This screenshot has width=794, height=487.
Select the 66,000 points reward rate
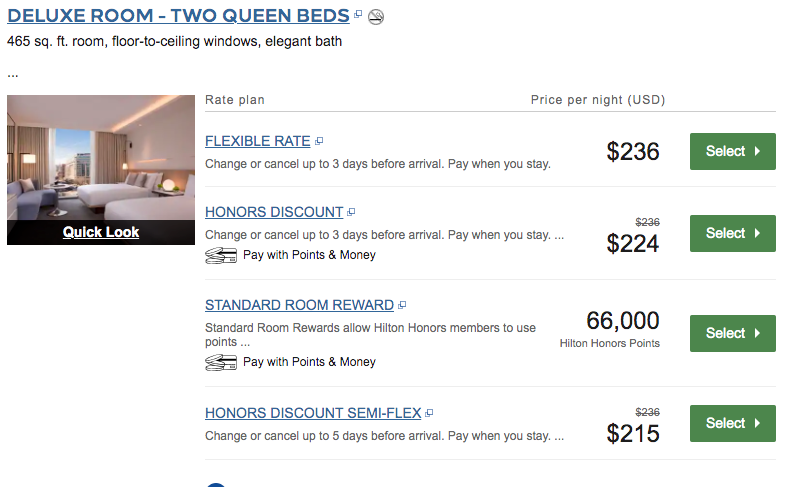click(732, 333)
